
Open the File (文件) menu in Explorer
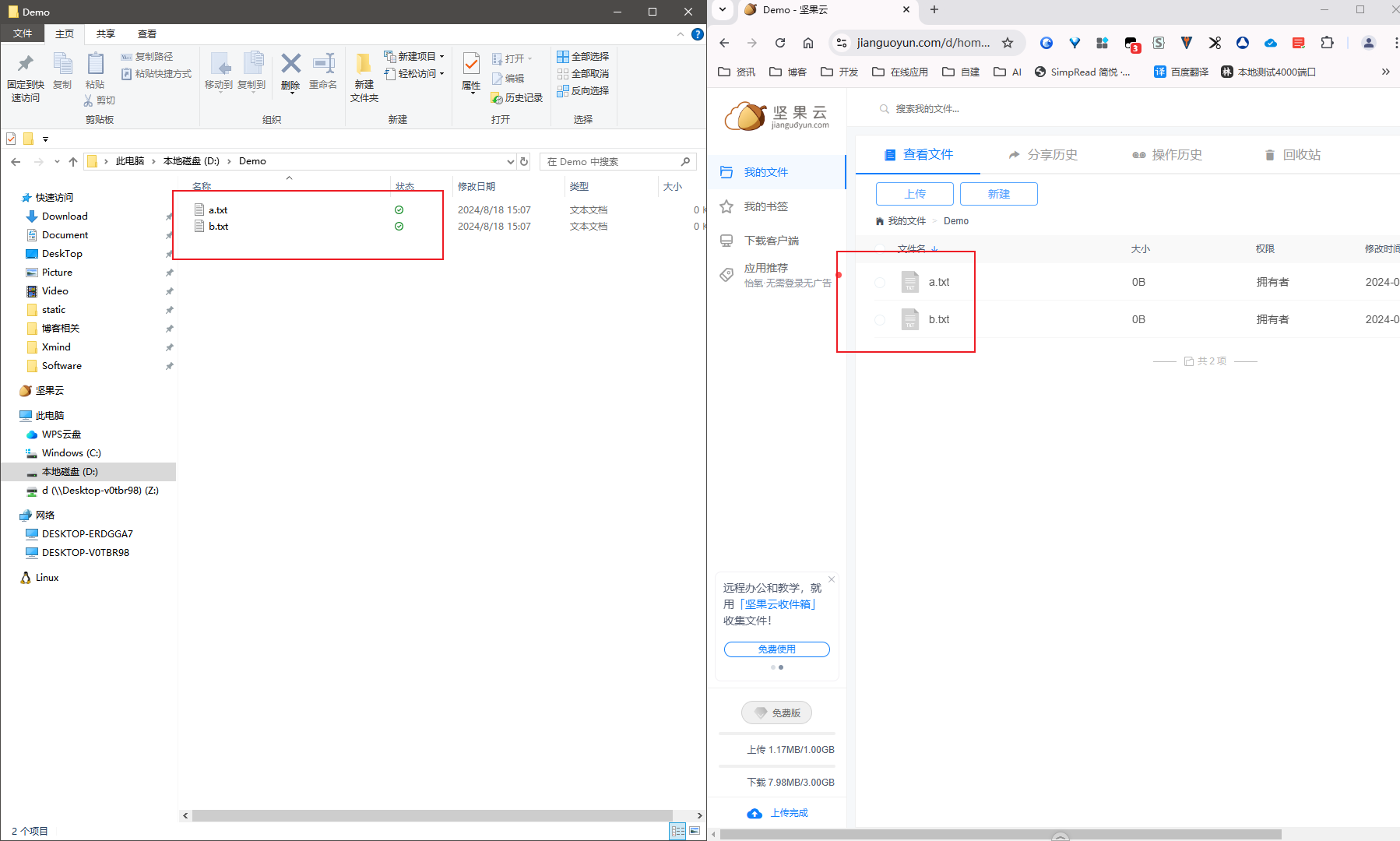coord(23,33)
